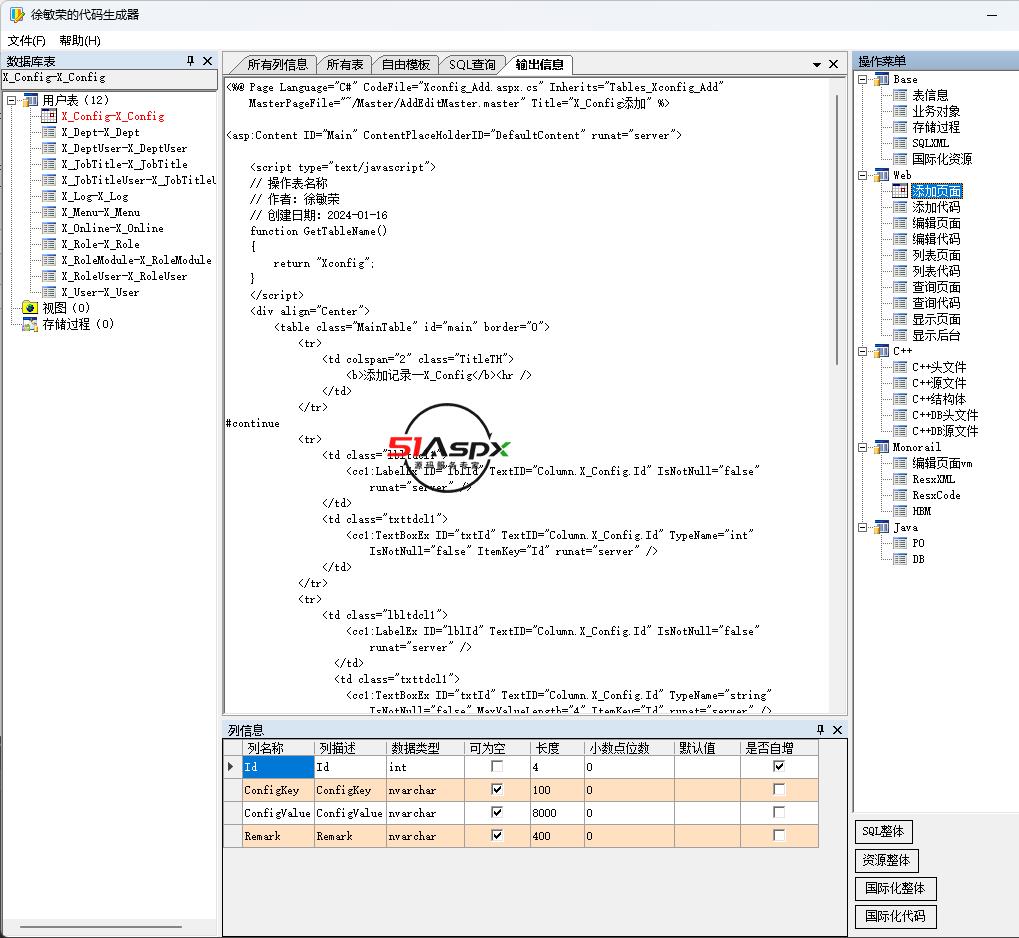Click the 列表代码 item icon
This screenshot has height=938, width=1019.
coord(899,271)
